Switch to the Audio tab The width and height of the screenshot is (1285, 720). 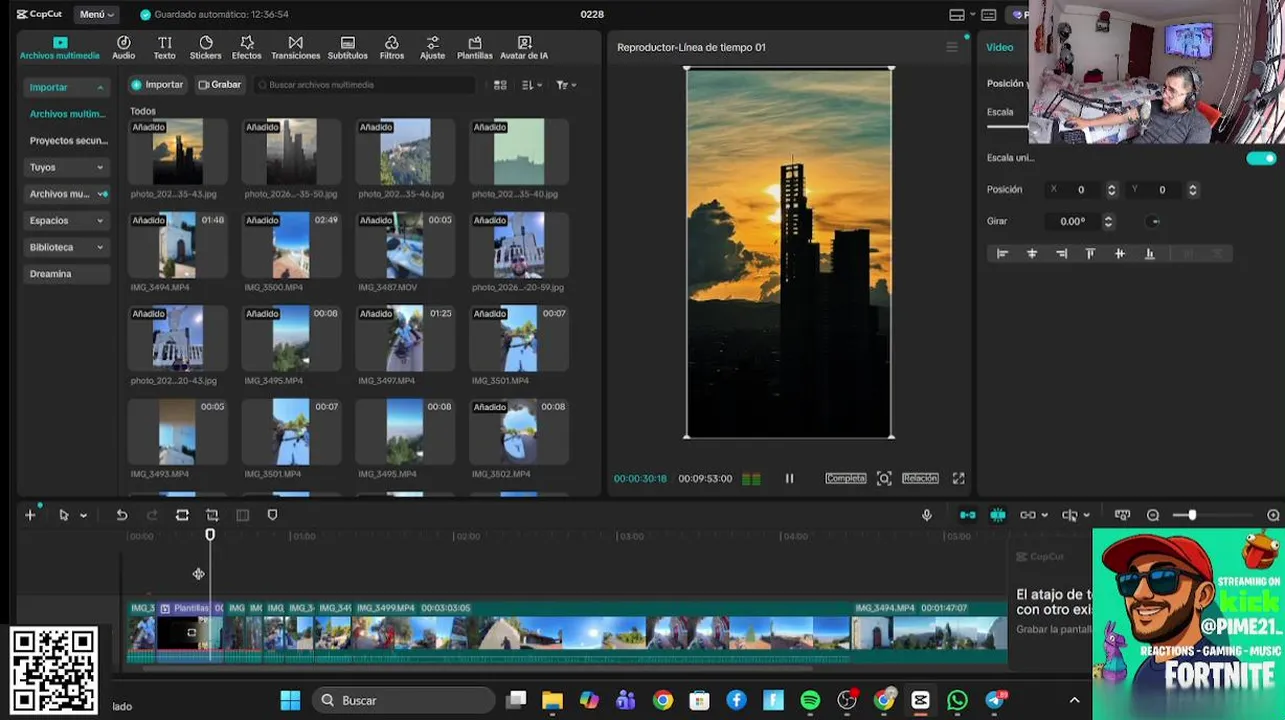click(123, 47)
